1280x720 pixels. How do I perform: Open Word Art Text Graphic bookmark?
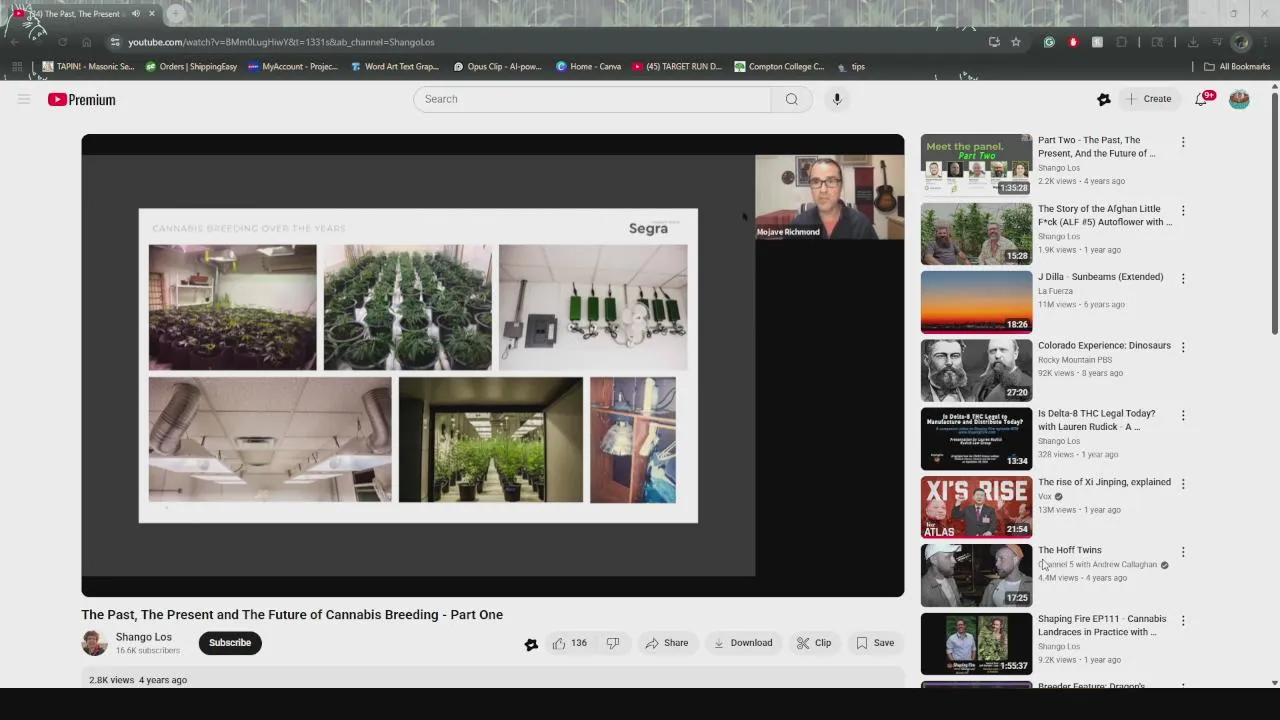point(395,67)
